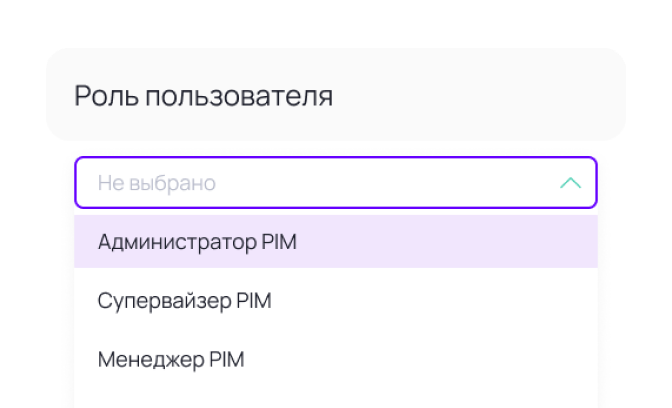Hide the options using the up-arrow icon

click(x=570, y=183)
